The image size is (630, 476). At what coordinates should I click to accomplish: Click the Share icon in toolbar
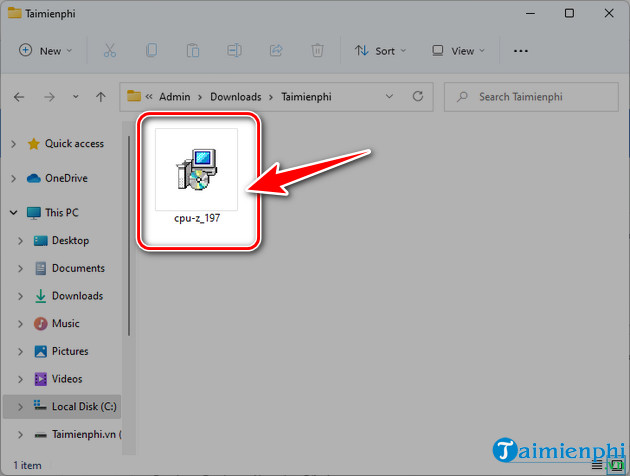276,51
